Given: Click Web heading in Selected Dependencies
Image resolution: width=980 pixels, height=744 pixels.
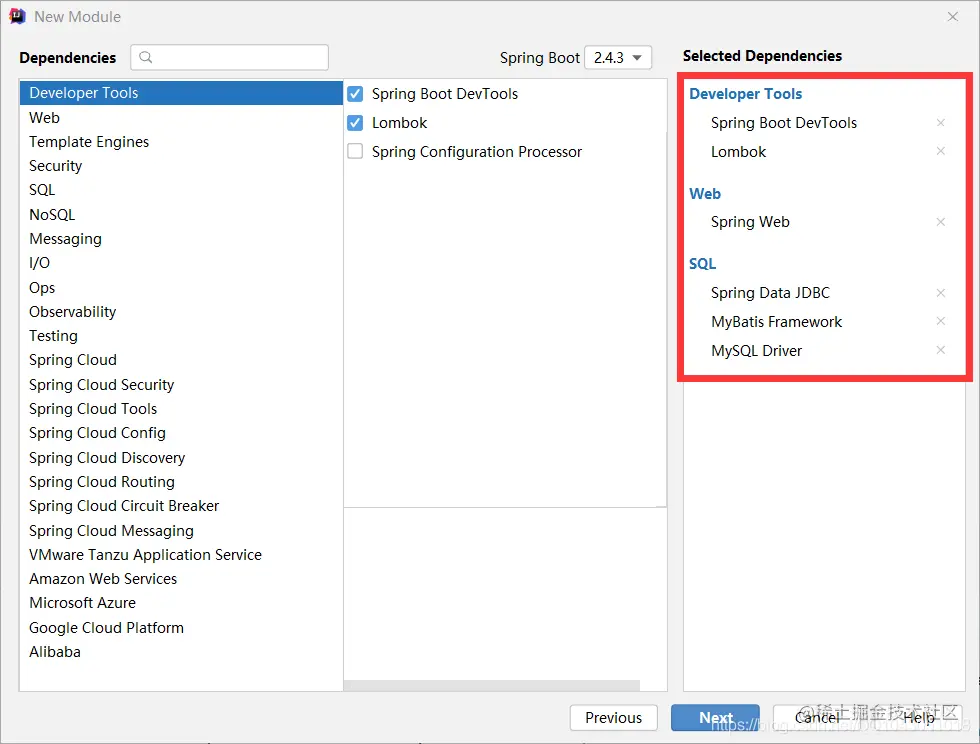Looking at the screenshot, I should 705,194.
